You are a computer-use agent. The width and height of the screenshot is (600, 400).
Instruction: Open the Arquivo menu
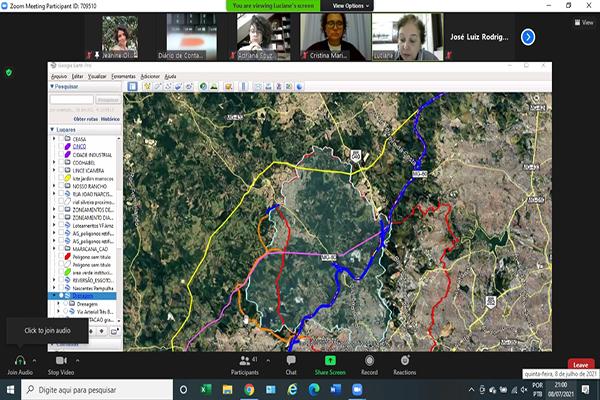click(59, 76)
